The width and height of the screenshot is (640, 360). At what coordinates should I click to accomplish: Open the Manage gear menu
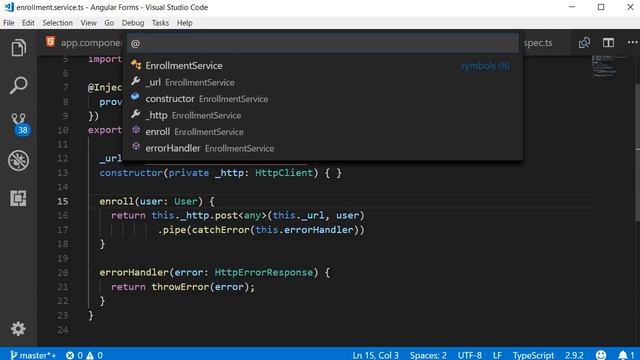coord(18,329)
